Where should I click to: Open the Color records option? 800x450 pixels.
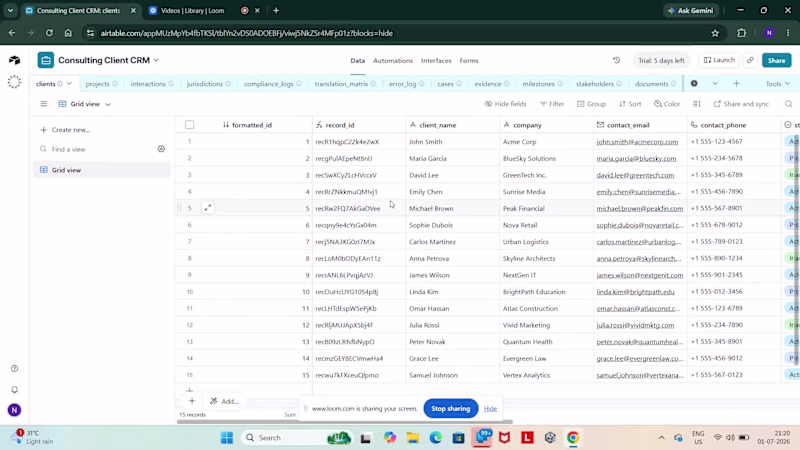click(x=667, y=104)
